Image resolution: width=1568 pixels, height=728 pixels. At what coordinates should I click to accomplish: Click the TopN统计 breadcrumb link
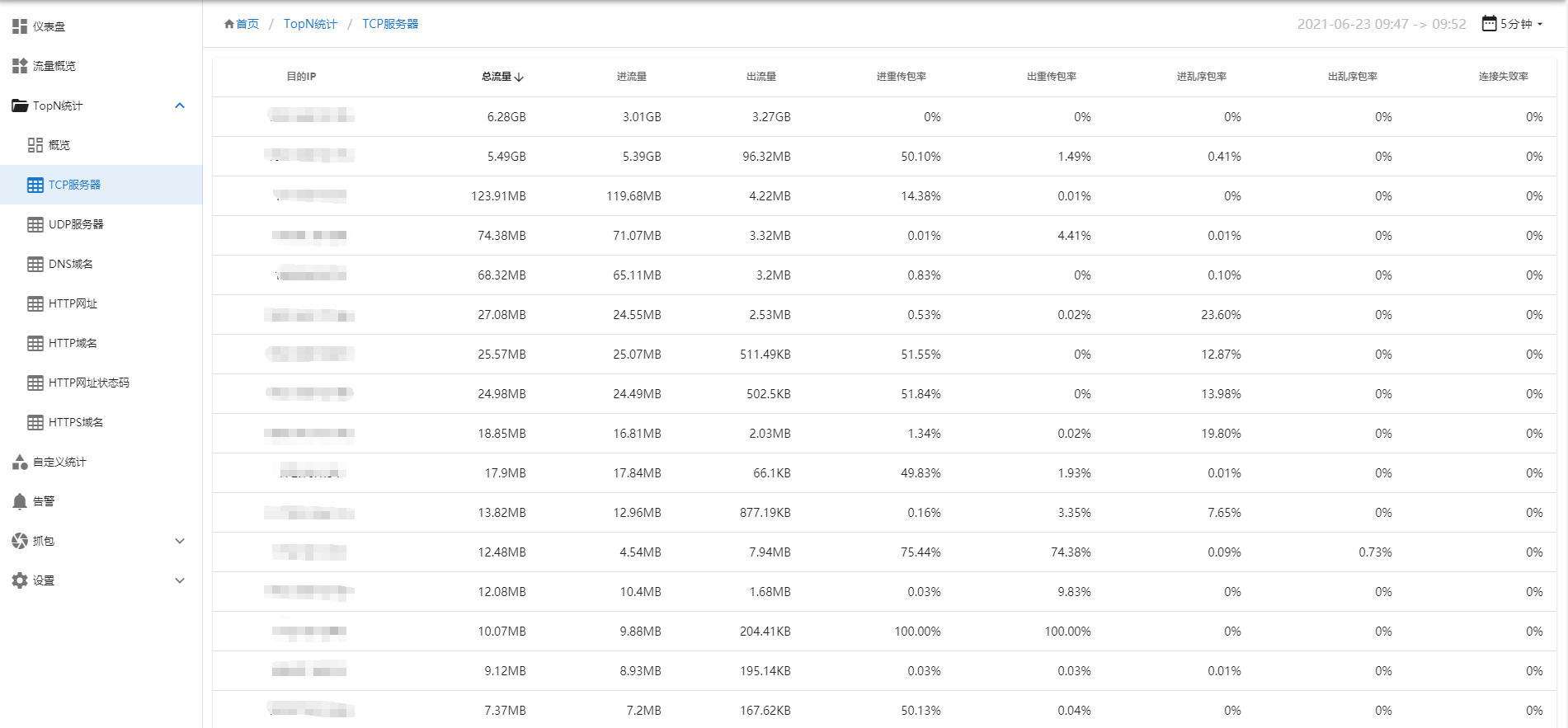pyautogui.click(x=310, y=24)
